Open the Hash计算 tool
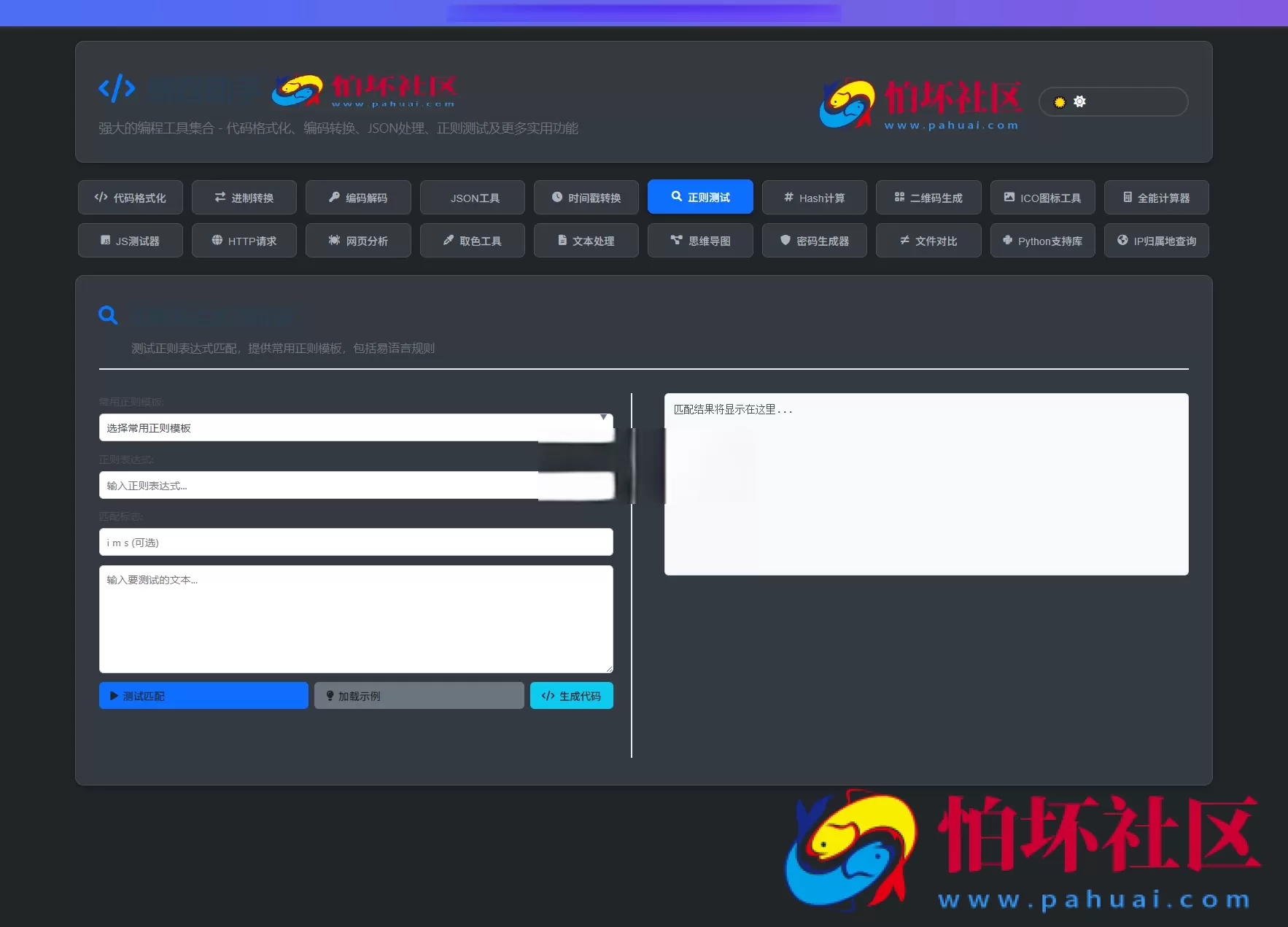Image resolution: width=1288 pixels, height=927 pixels. pos(813,197)
